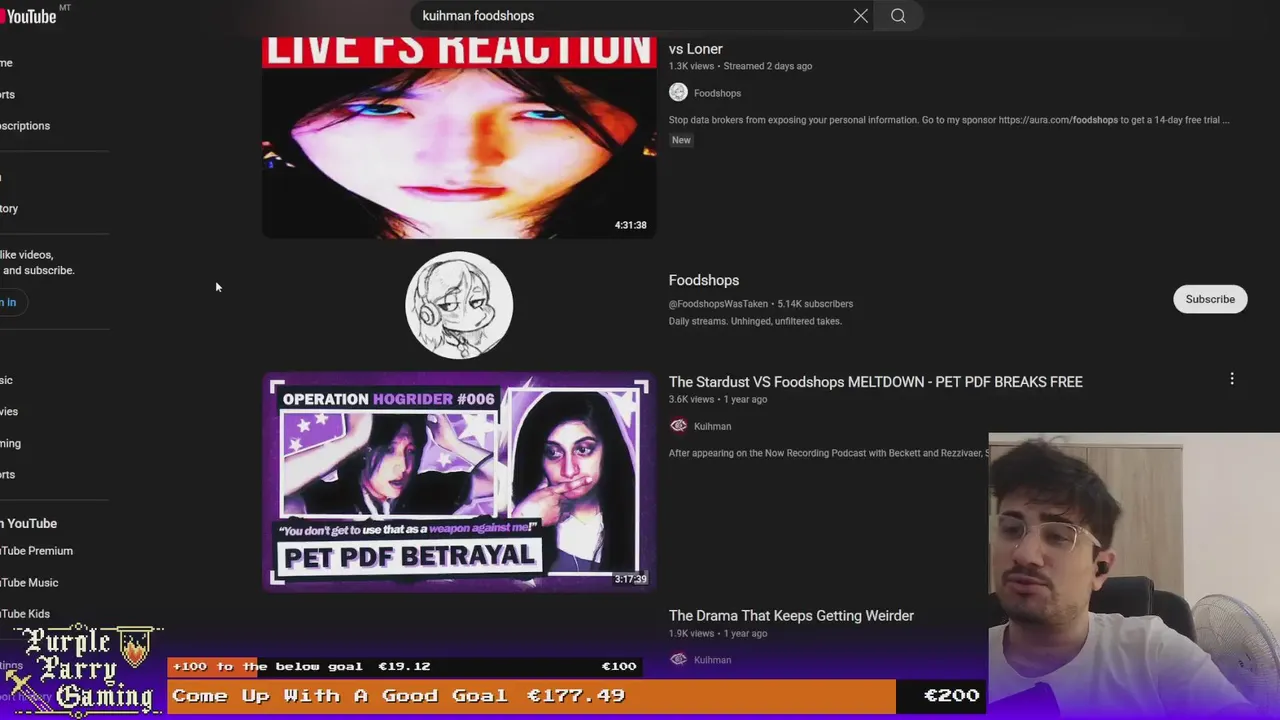
Task: Click the magnifier search button
Action: (x=898, y=16)
